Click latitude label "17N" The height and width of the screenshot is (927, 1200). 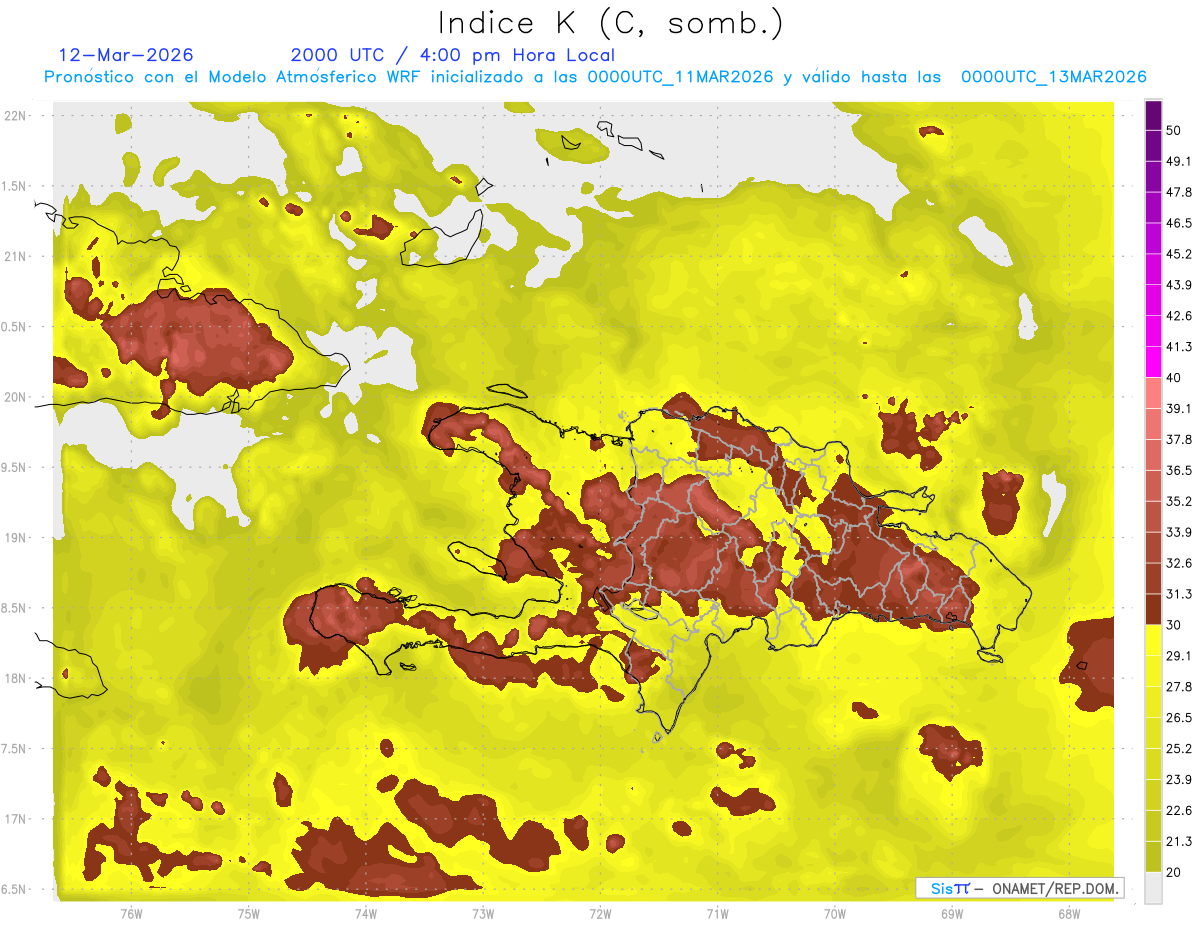(17, 820)
